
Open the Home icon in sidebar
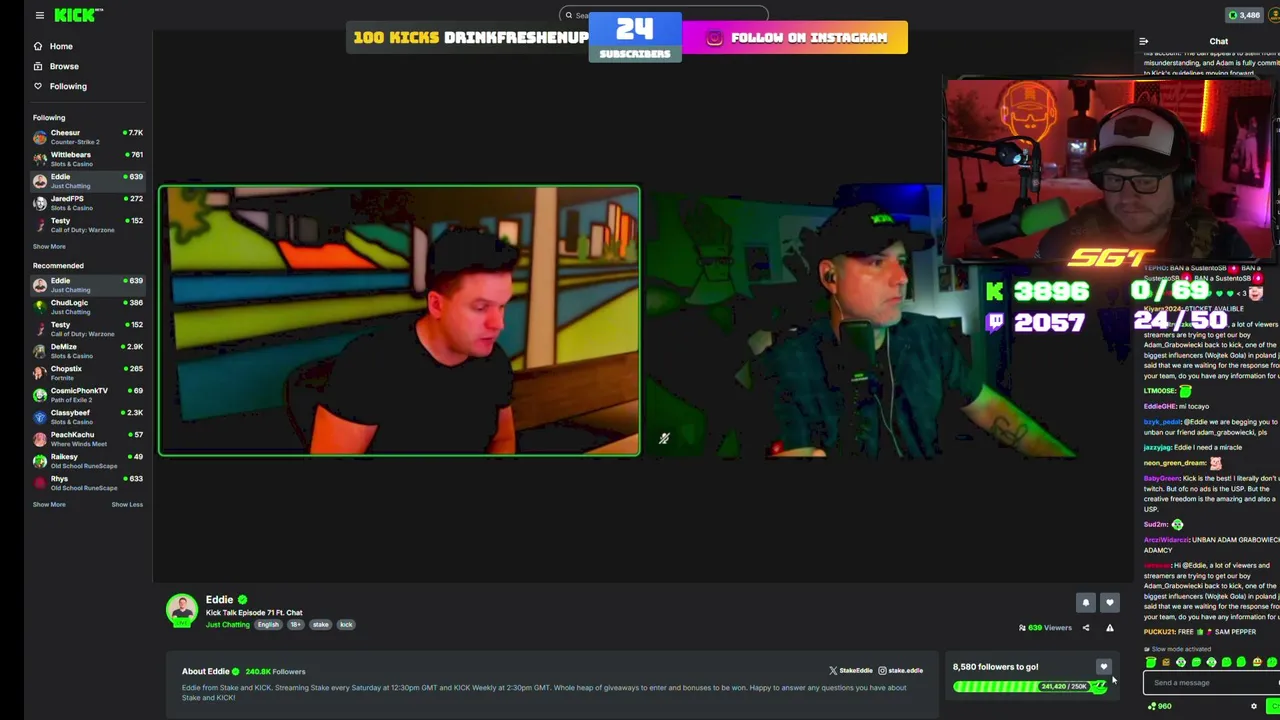click(x=38, y=46)
